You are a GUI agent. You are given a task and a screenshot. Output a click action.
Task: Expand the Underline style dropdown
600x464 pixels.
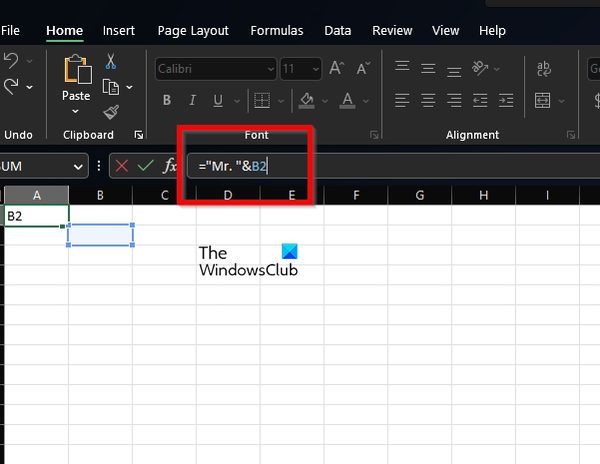tap(237, 101)
